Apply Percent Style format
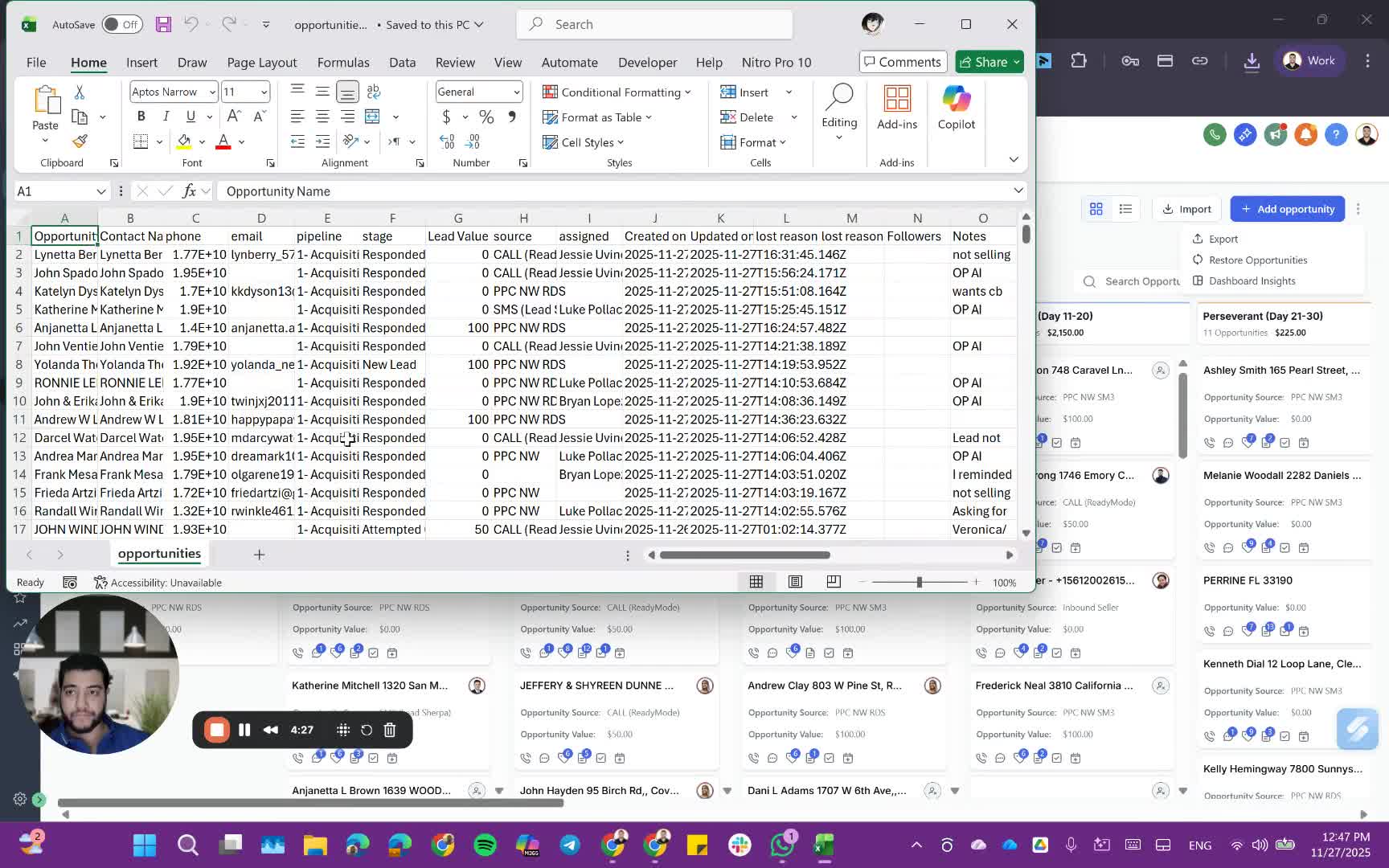 pyautogui.click(x=486, y=117)
